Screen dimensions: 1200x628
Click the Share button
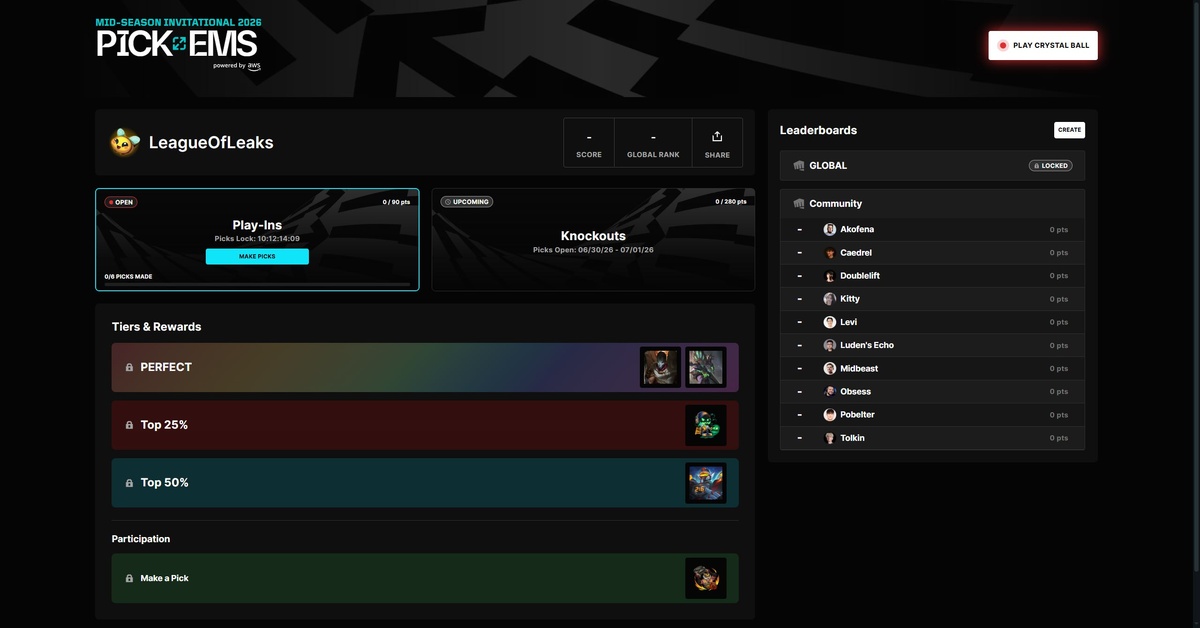pos(717,143)
